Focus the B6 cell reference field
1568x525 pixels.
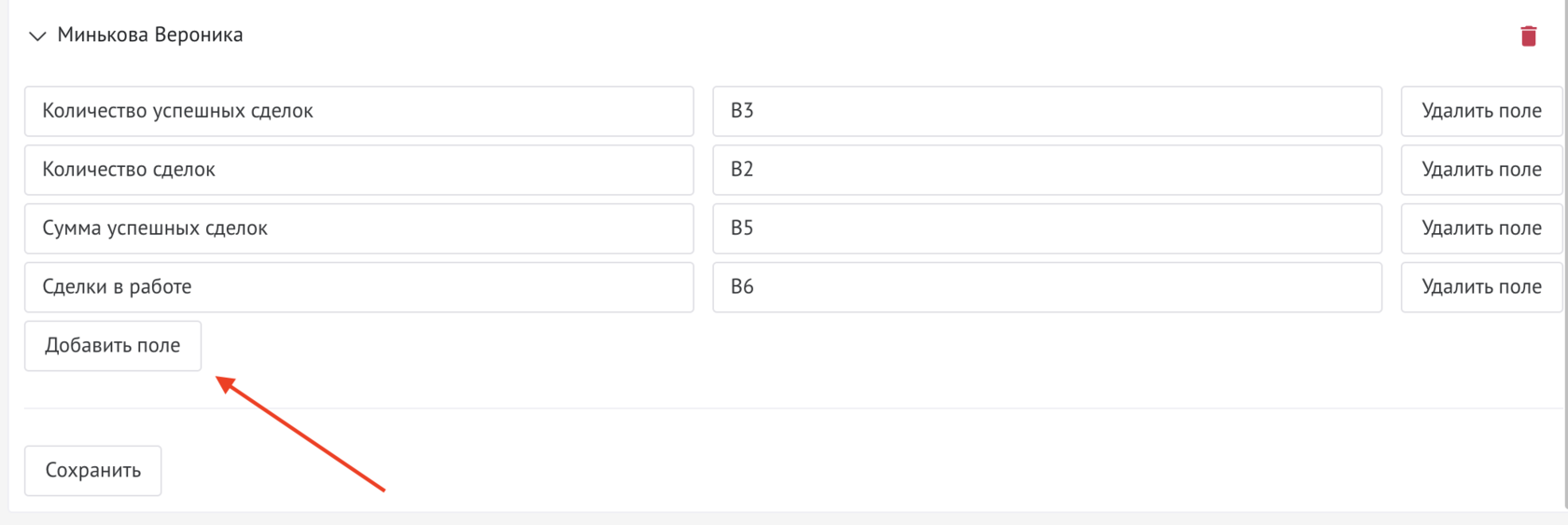1046,287
